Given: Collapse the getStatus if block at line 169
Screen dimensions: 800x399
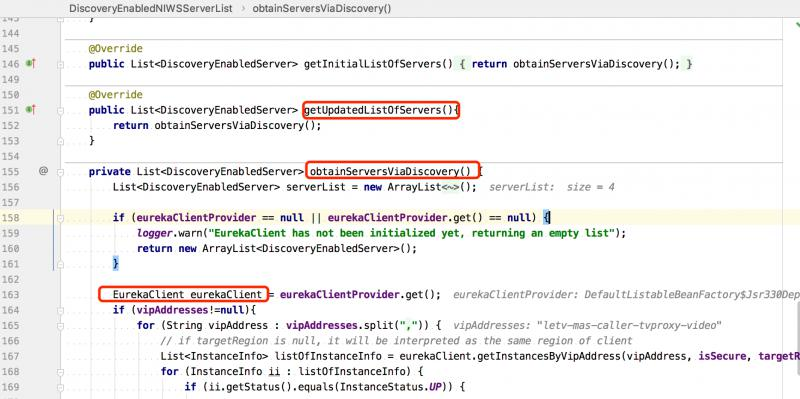Looking at the screenshot, I should pos(60,387).
